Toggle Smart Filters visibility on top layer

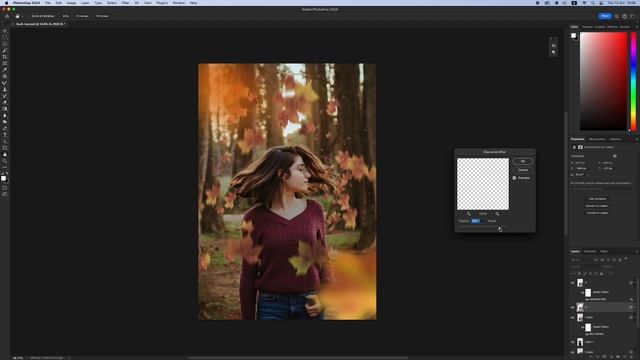point(582,292)
